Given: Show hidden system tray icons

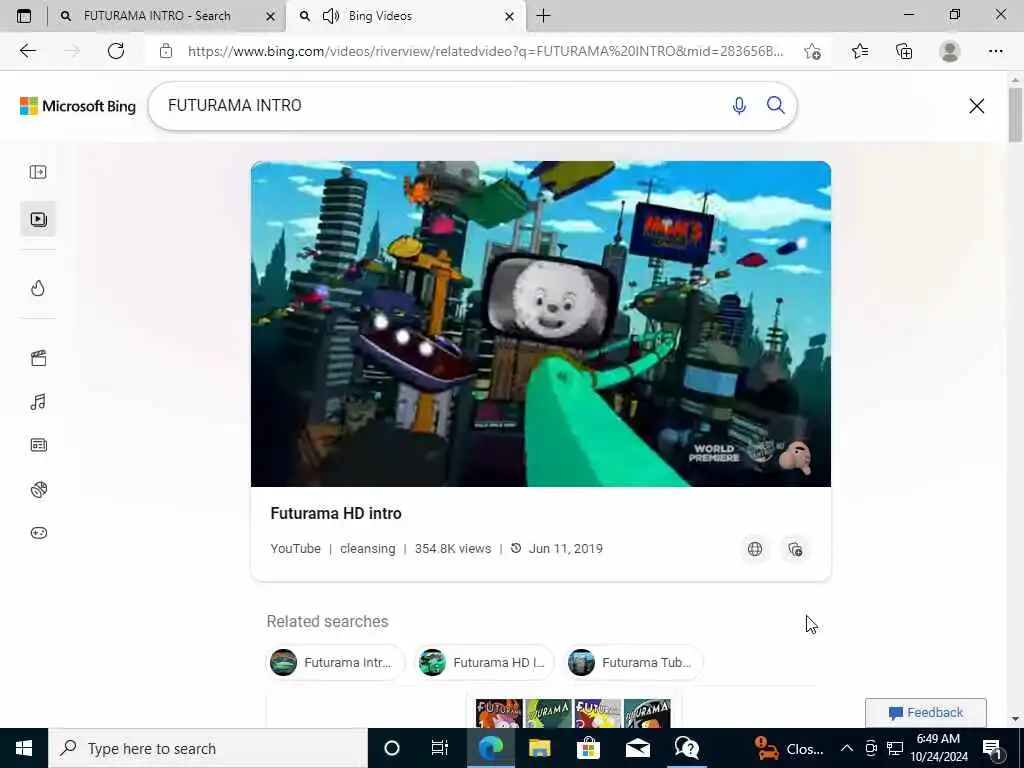Looking at the screenshot, I should coord(846,748).
